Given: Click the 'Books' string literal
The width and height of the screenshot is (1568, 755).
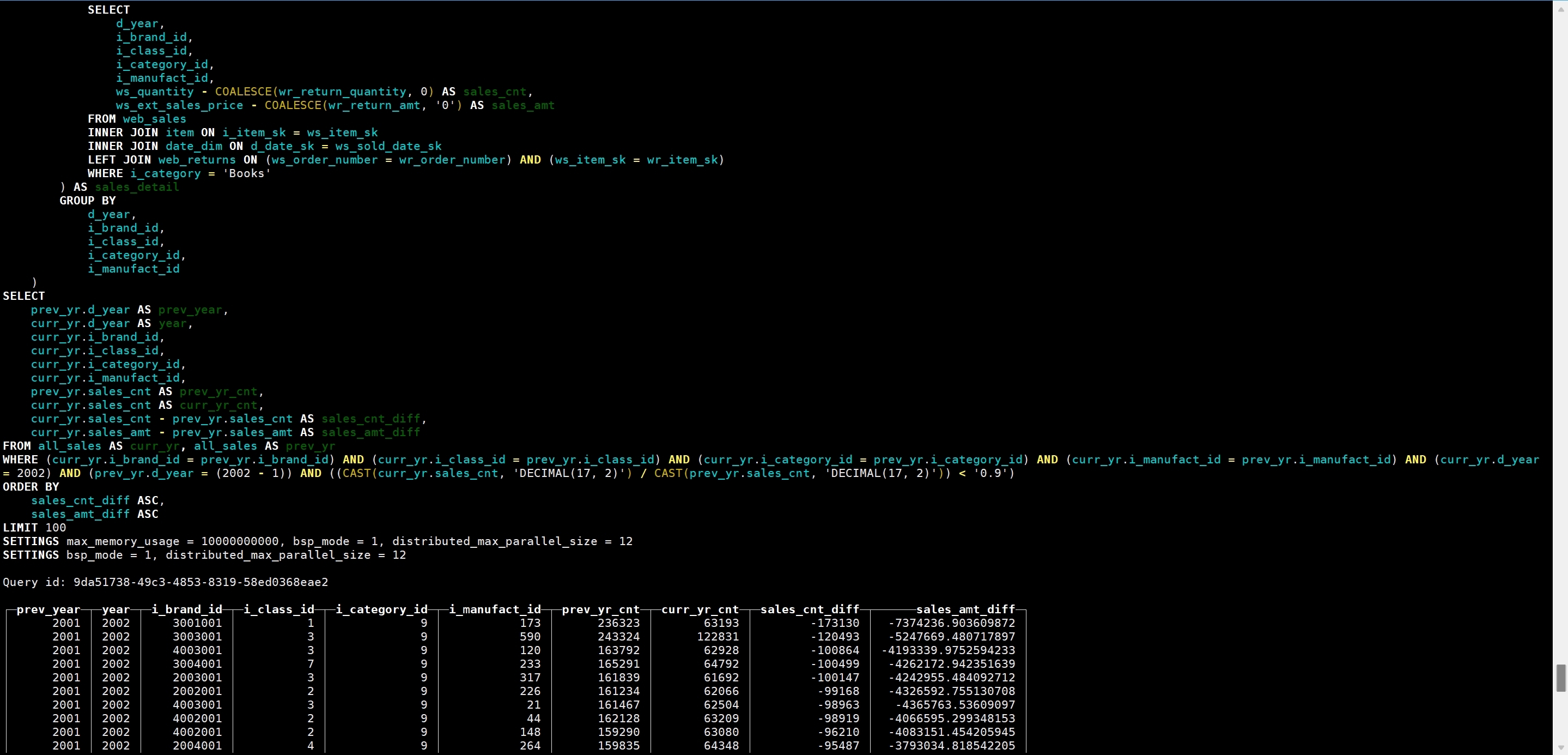Looking at the screenshot, I should click(246, 173).
